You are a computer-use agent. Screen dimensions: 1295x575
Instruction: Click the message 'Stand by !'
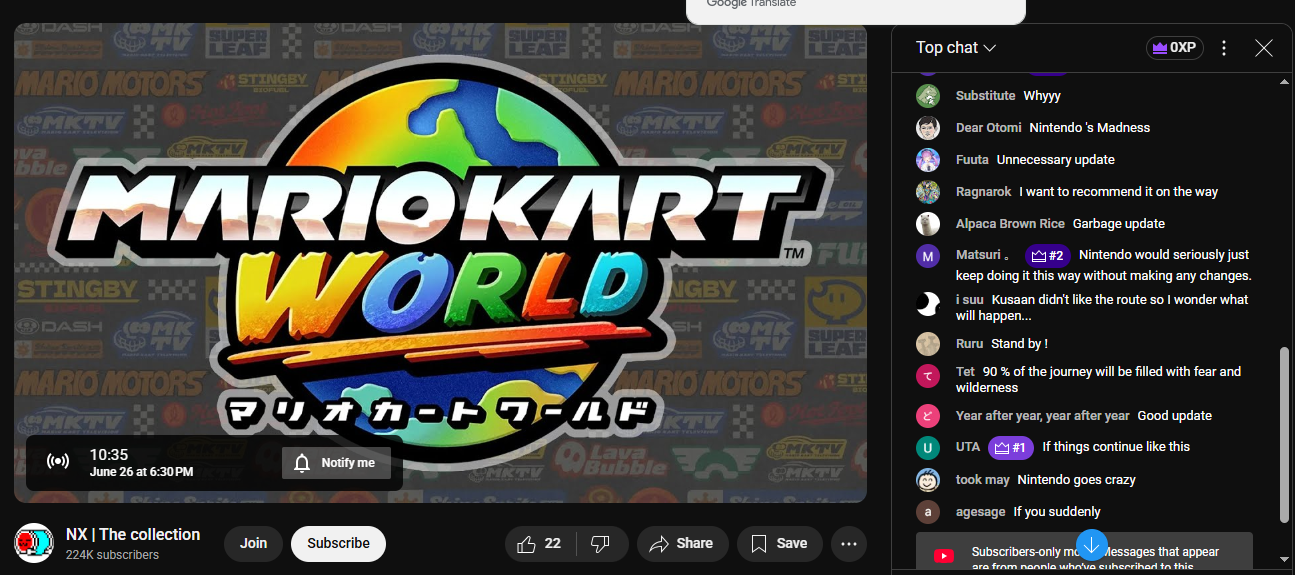coord(1019,344)
